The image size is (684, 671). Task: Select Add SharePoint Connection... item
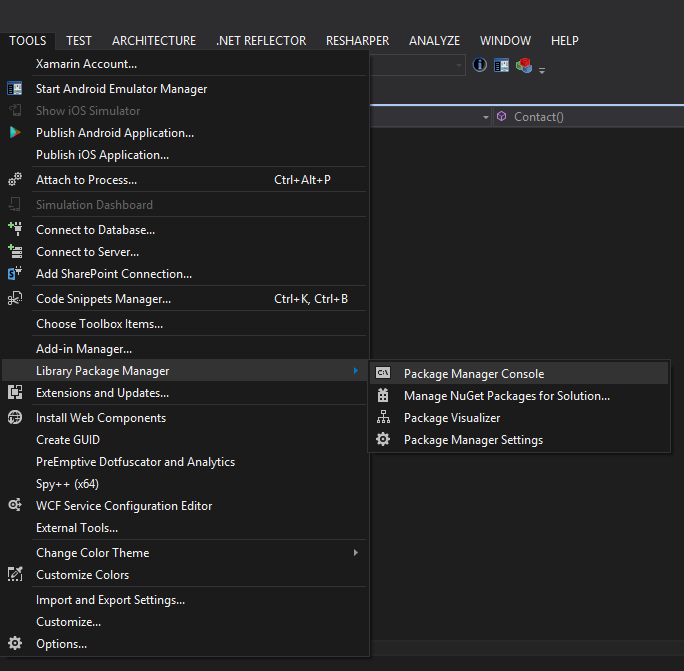click(x=185, y=274)
